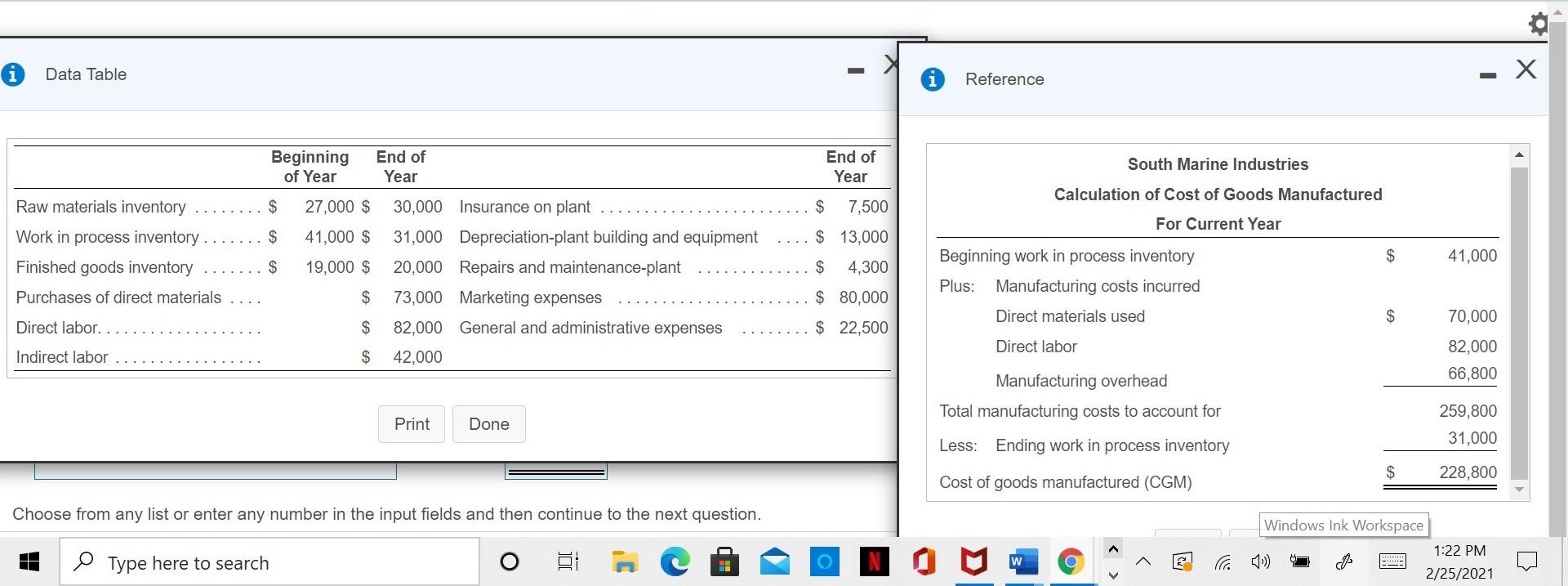Click the Cortana circle icon
The height and width of the screenshot is (586, 1568).
coord(509,561)
